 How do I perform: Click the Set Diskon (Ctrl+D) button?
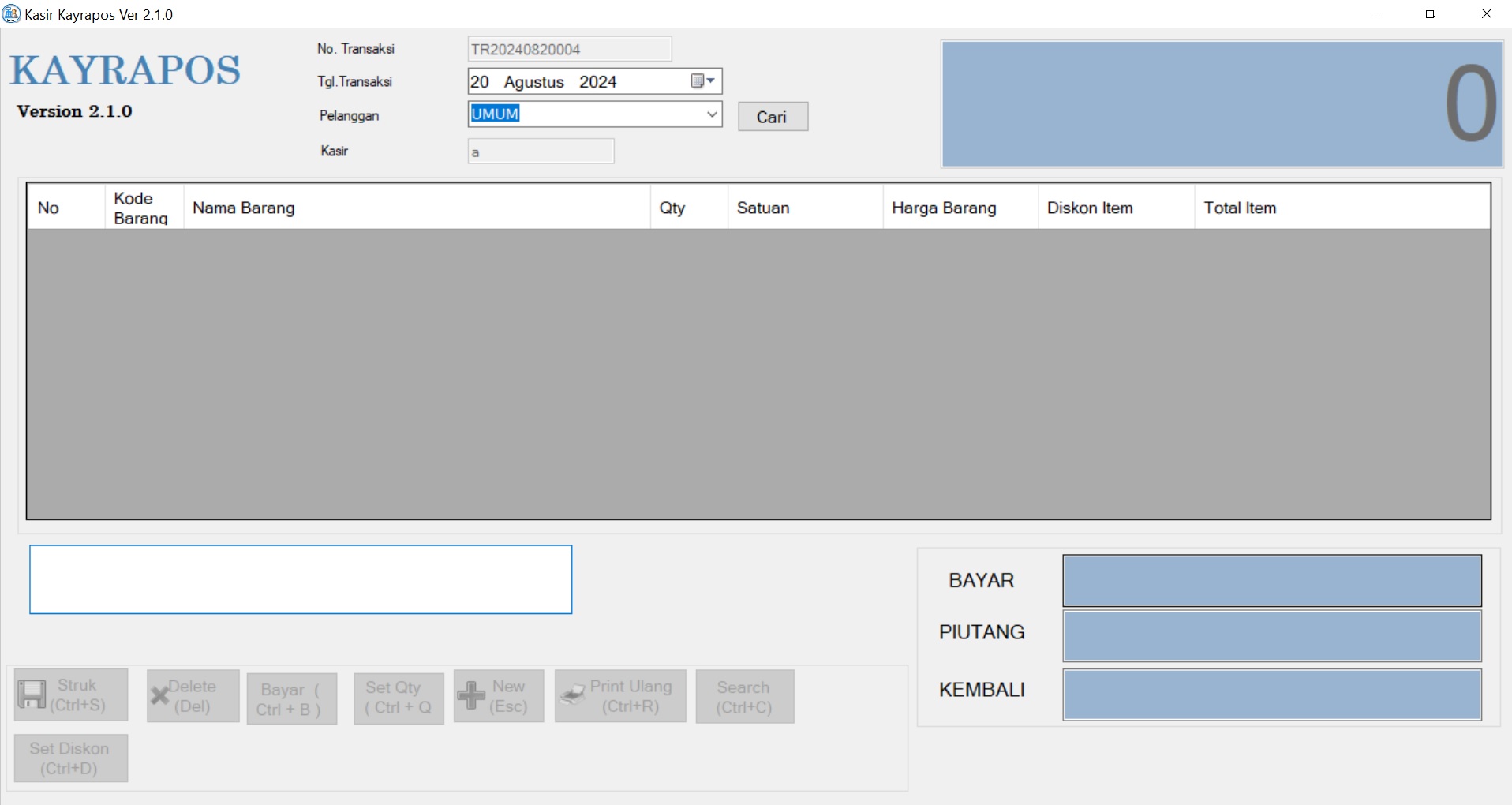70,758
